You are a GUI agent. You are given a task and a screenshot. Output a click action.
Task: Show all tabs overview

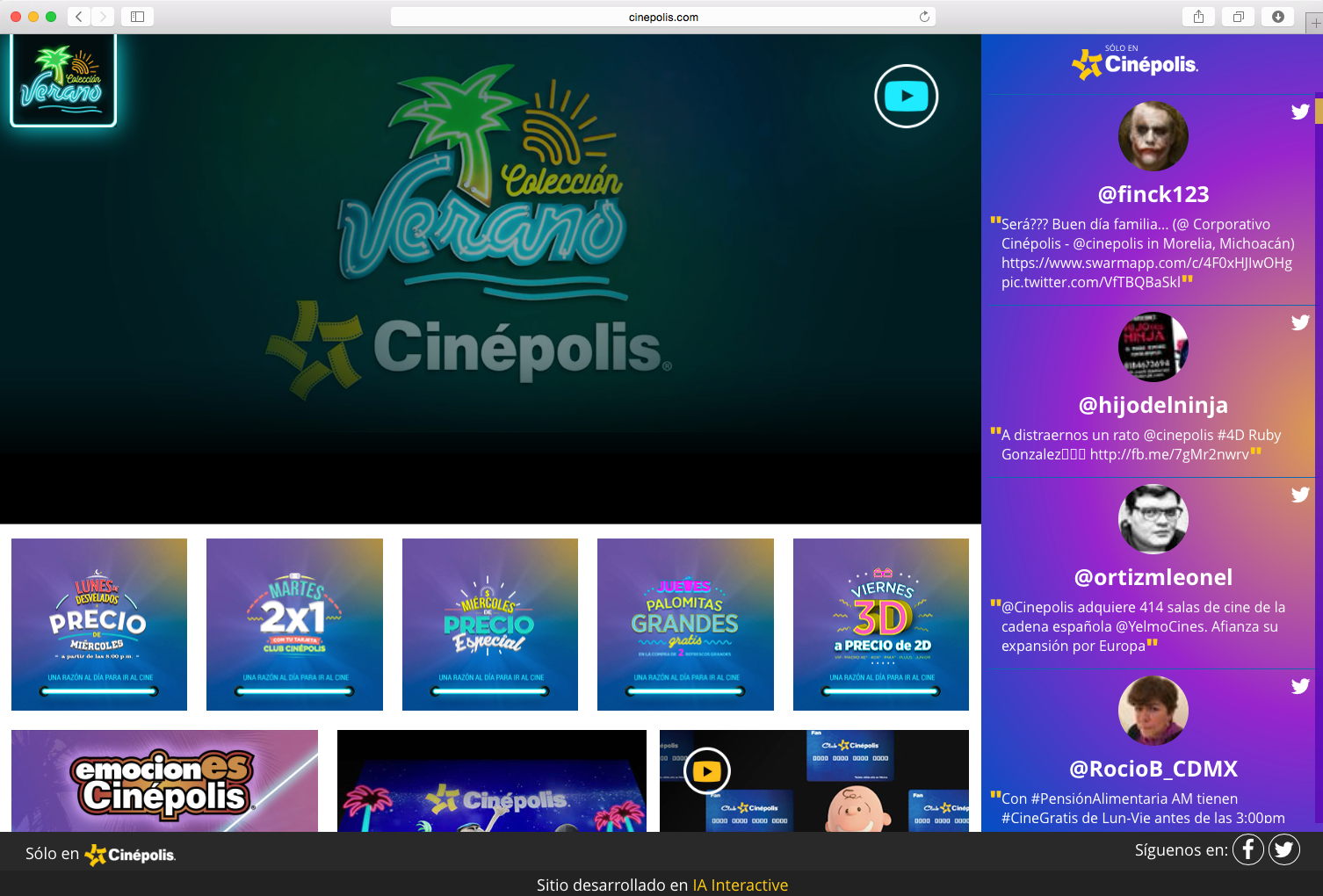point(1238,16)
